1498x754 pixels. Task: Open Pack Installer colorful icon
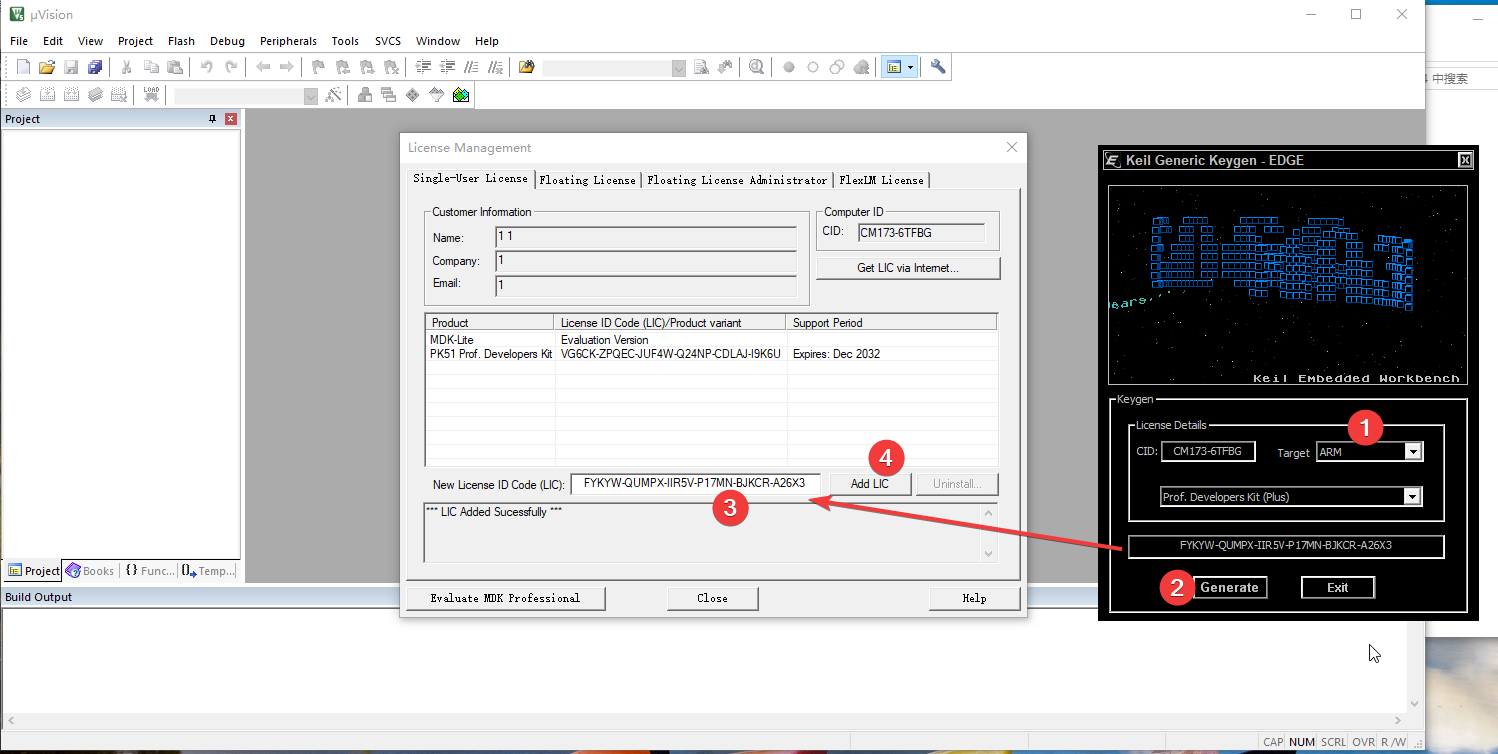(x=461, y=95)
